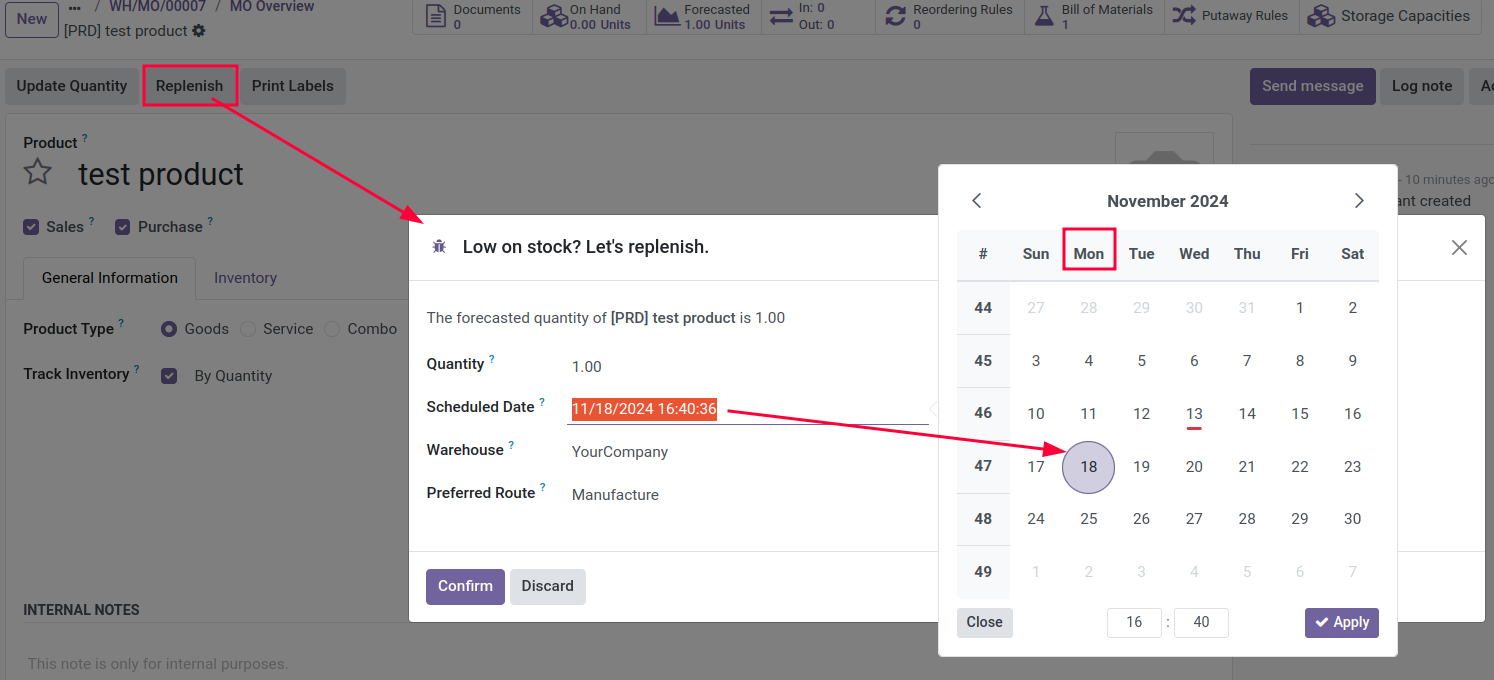Image resolution: width=1494 pixels, height=680 pixels.
Task: Click the favorite star next to test product
Action: [38, 172]
